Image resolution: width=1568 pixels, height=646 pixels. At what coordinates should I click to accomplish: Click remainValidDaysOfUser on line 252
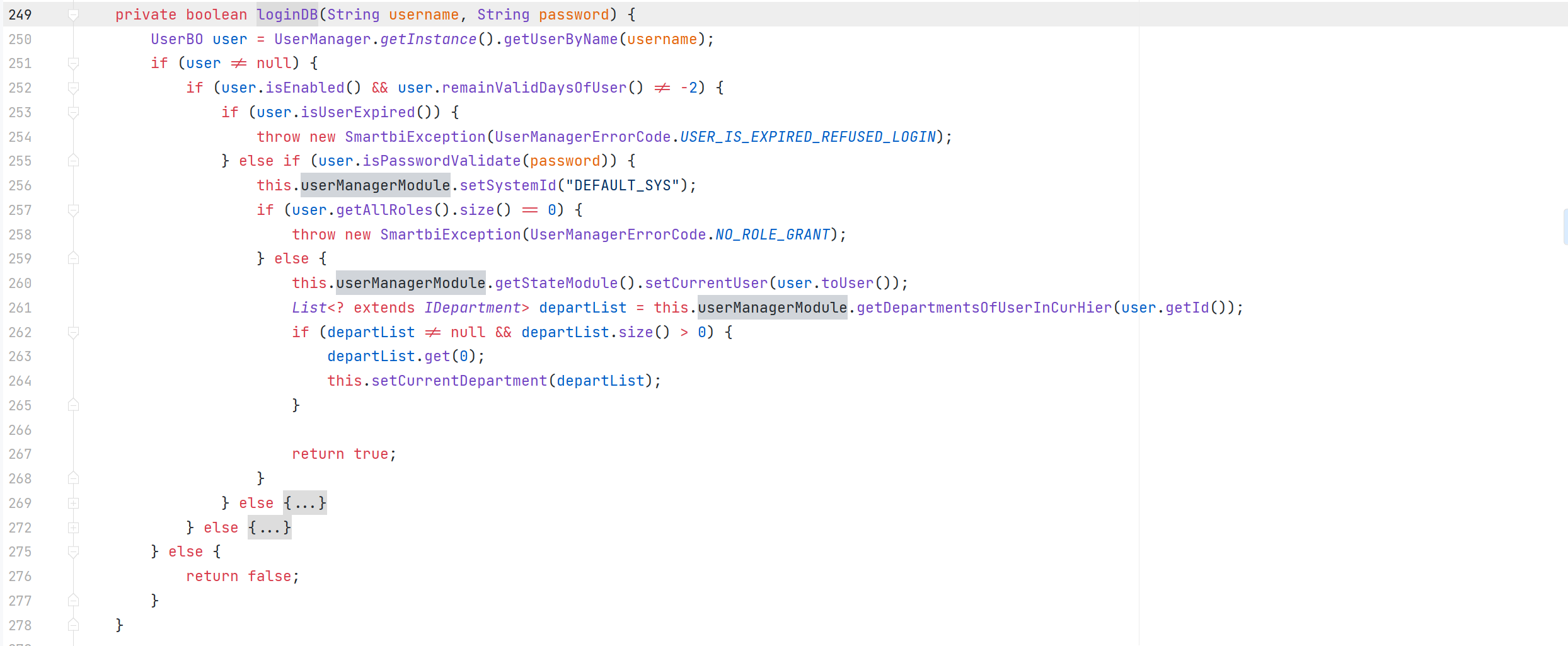(534, 88)
